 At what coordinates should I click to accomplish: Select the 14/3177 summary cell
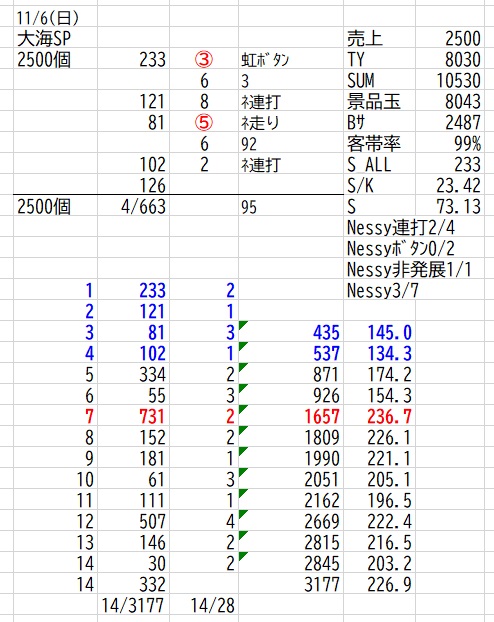click(133, 605)
